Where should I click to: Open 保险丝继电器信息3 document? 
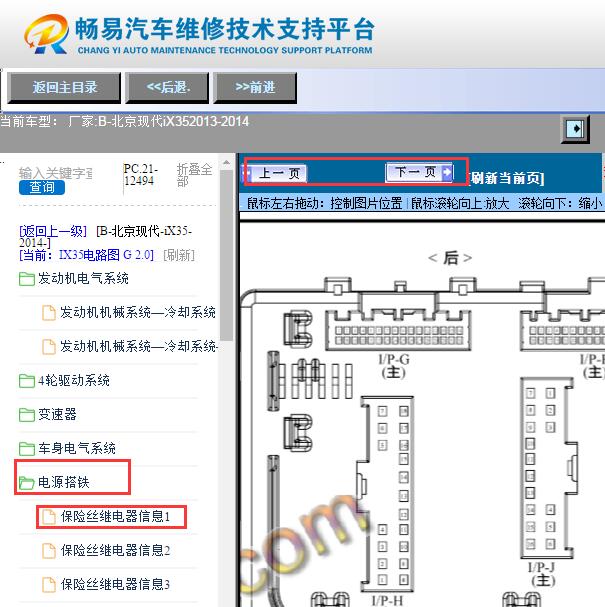click(x=115, y=585)
